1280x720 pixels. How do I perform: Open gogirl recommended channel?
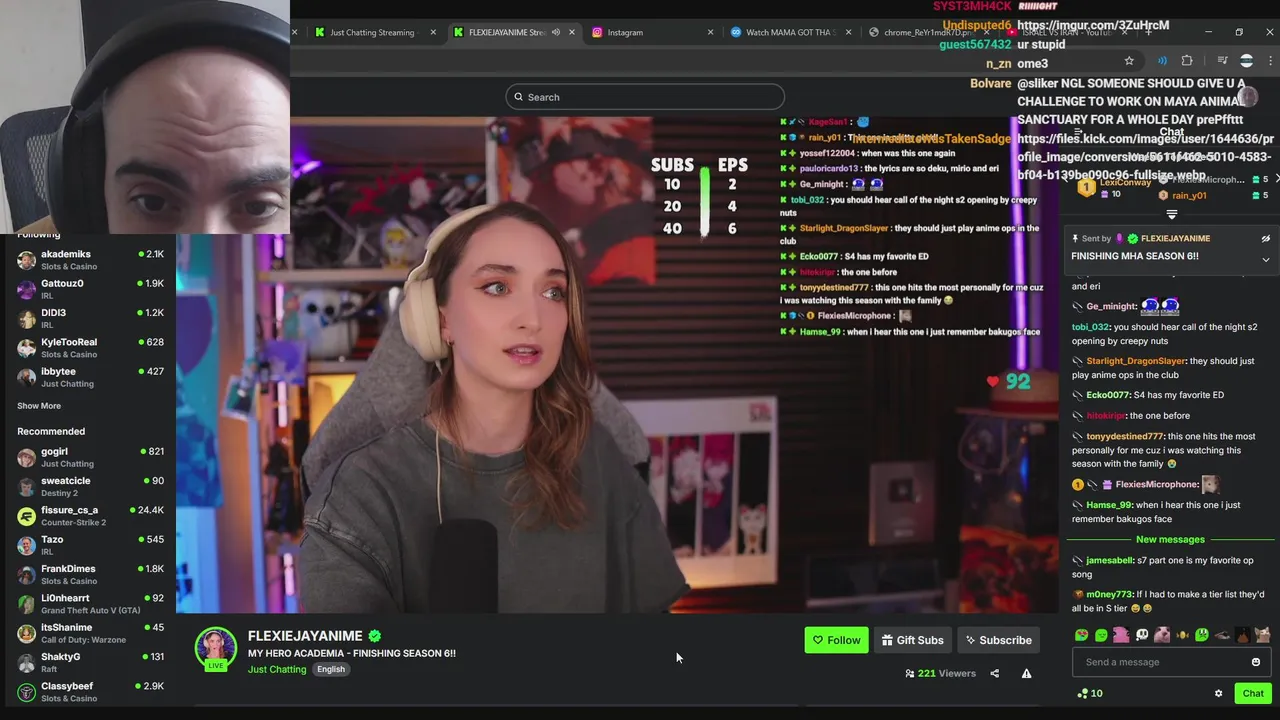click(90, 457)
